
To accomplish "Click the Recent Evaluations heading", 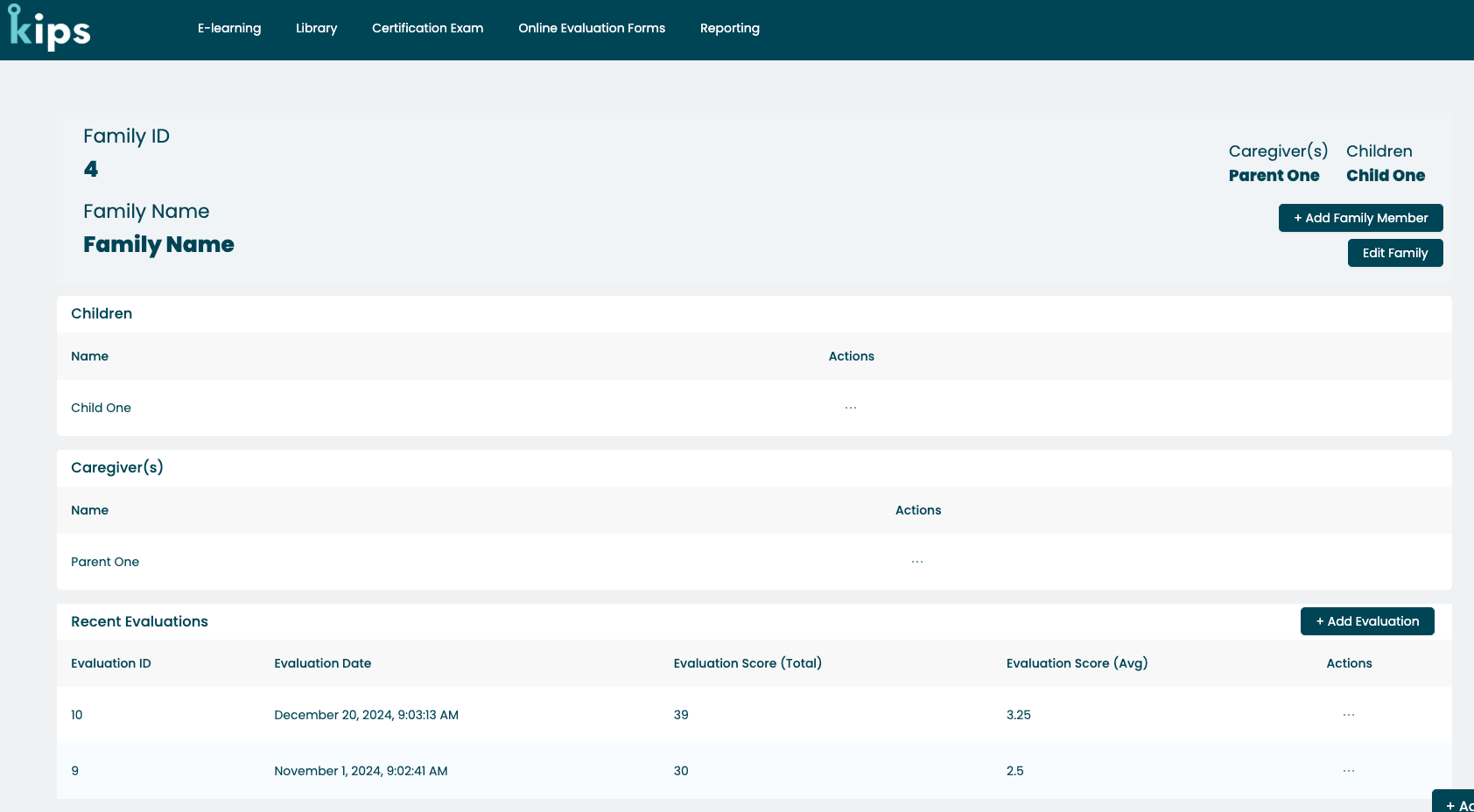I will coord(139,621).
